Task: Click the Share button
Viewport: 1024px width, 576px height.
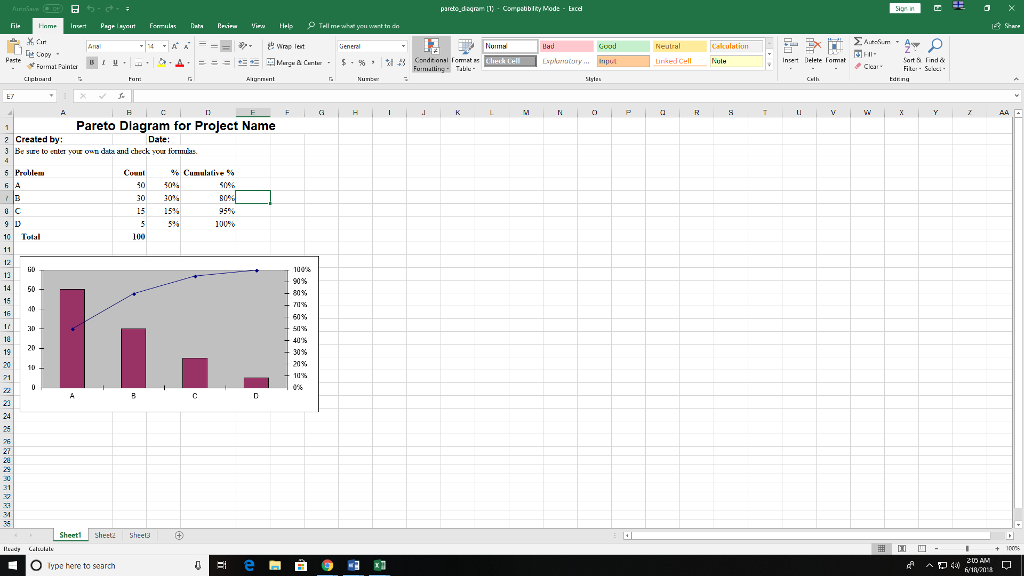Action: [x=1006, y=26]
